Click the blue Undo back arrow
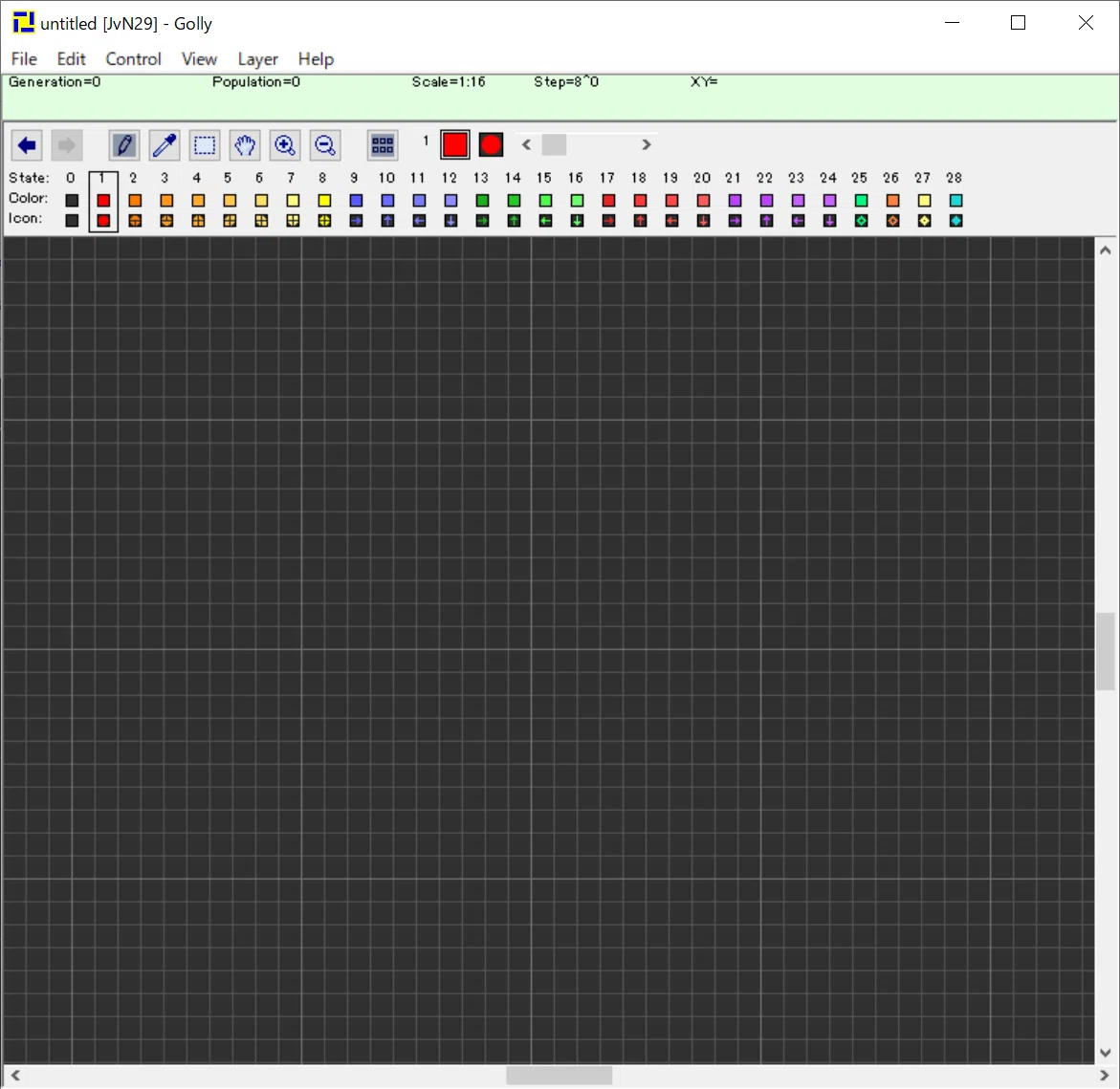The height and width of the screenshot is (1089, 1120). 27,145
